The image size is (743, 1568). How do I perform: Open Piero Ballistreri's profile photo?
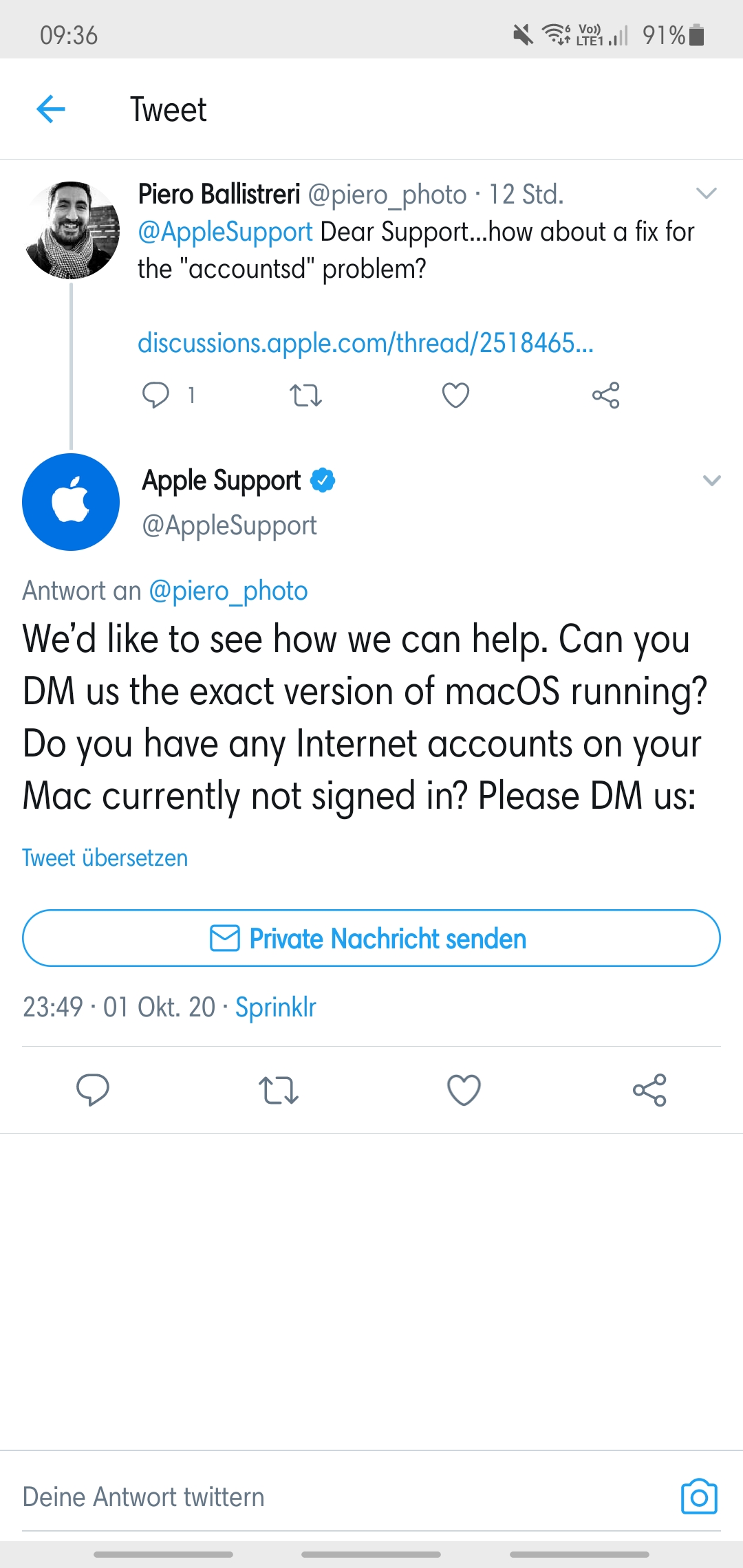[71, 230]
